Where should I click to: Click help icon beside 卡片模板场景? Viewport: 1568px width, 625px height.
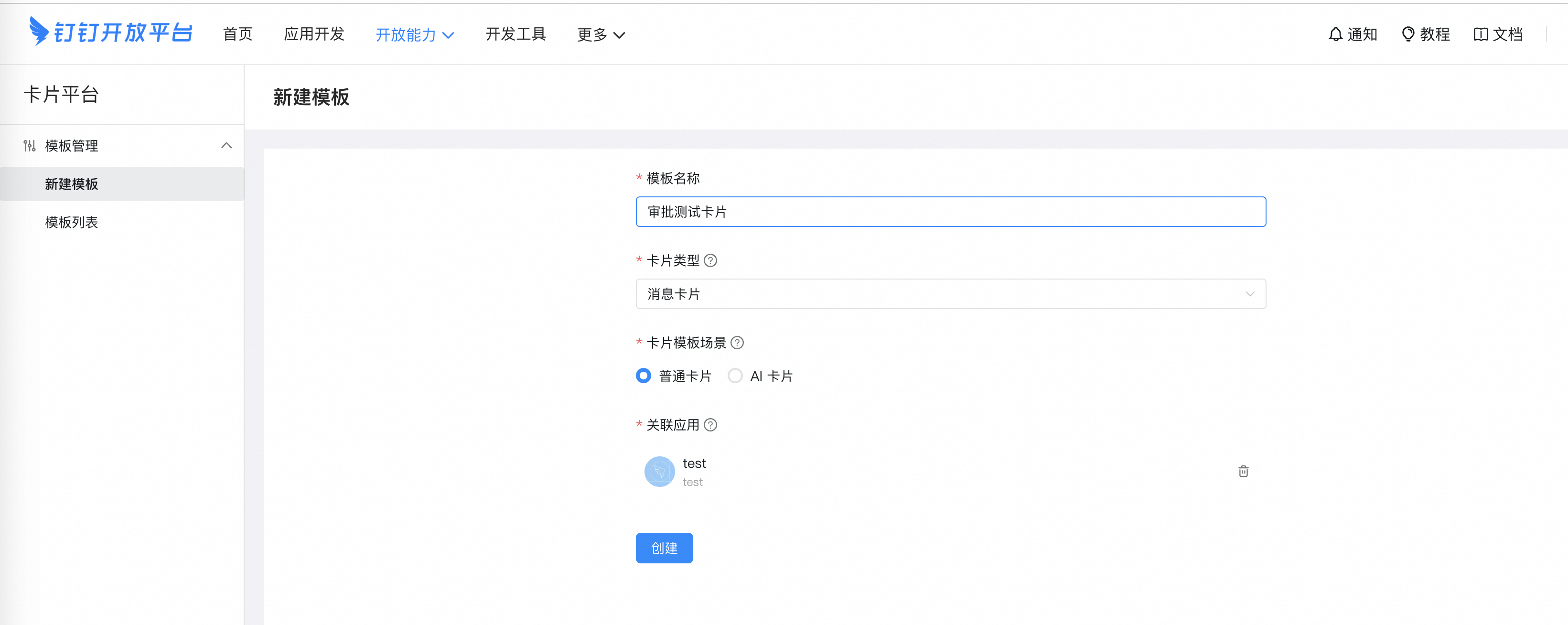coord(737,343)
